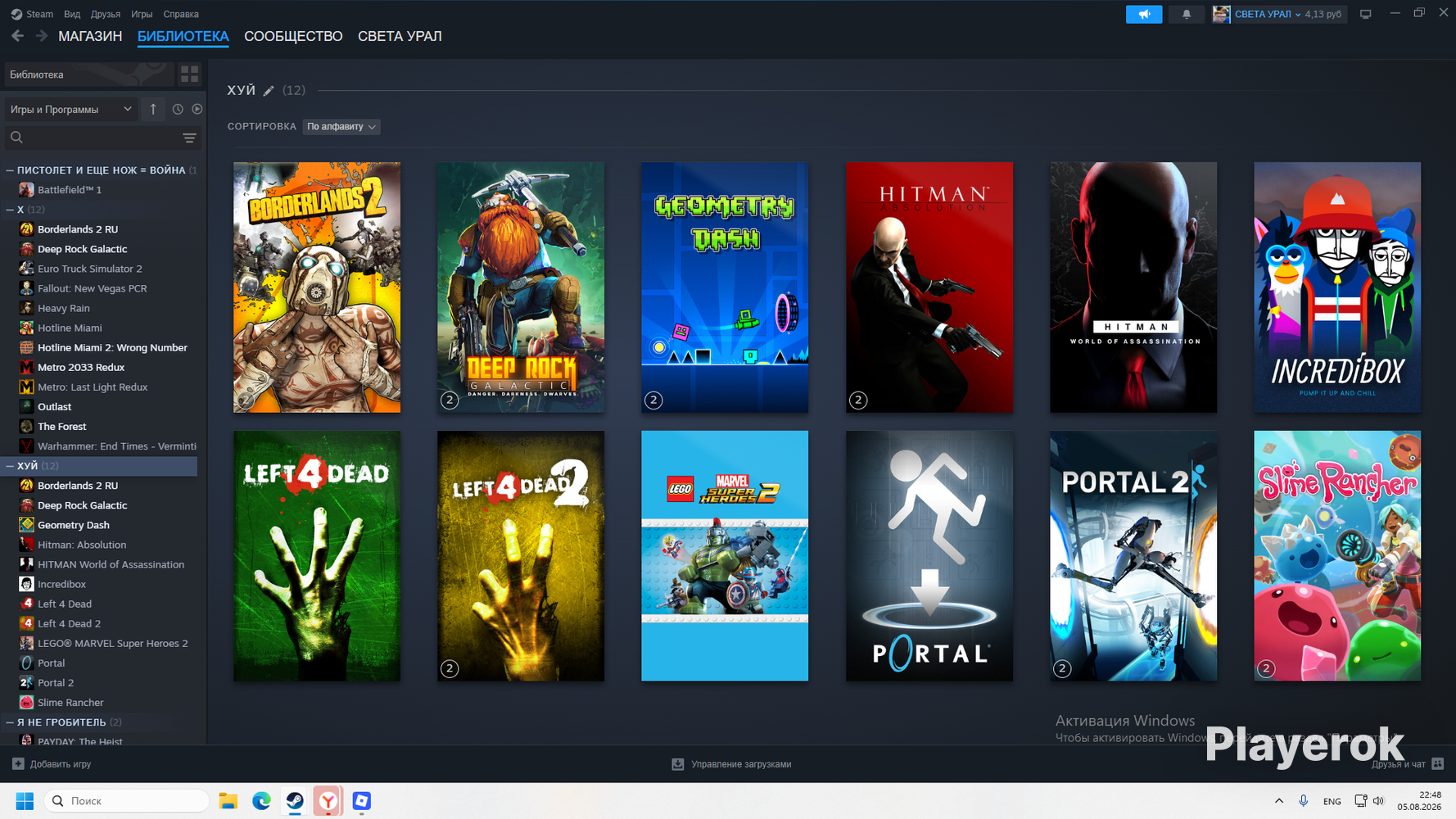Collapse ПИСТОЛЕТ И ЕЩЕ НОЖ = ВОЙНА collection
The image size is (1456, 819).
tap(10, 170)
